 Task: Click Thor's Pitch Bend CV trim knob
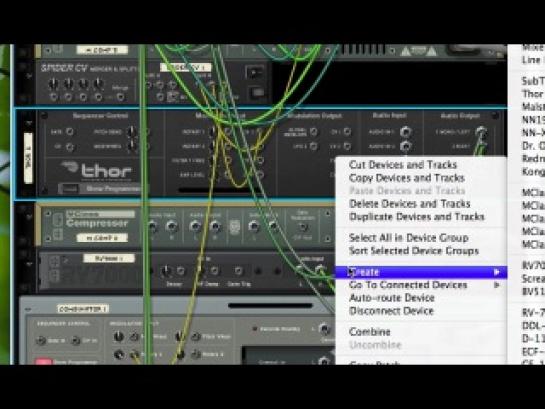tap(132, 132)
